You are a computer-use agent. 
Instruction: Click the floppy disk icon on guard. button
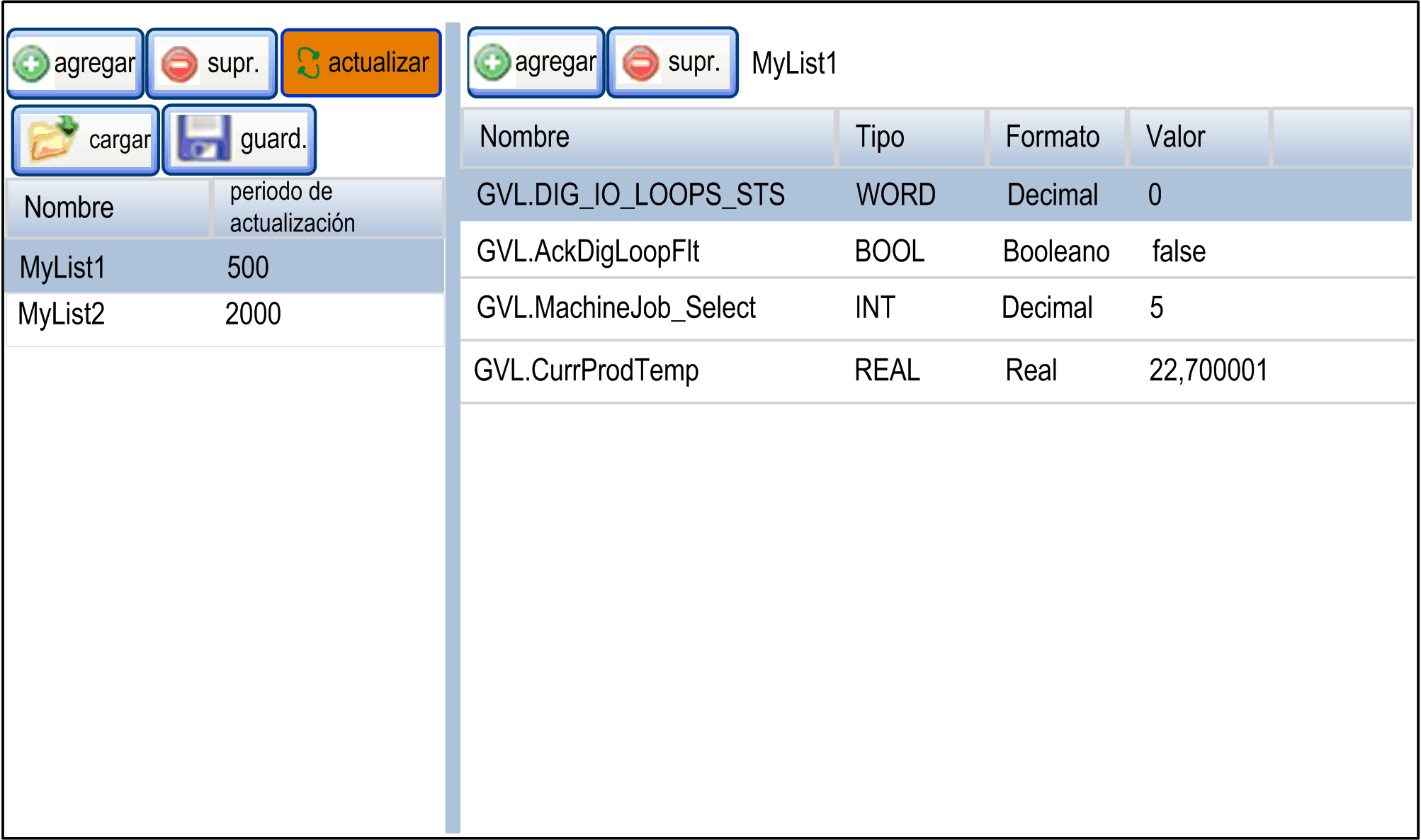tap(203, 139)
